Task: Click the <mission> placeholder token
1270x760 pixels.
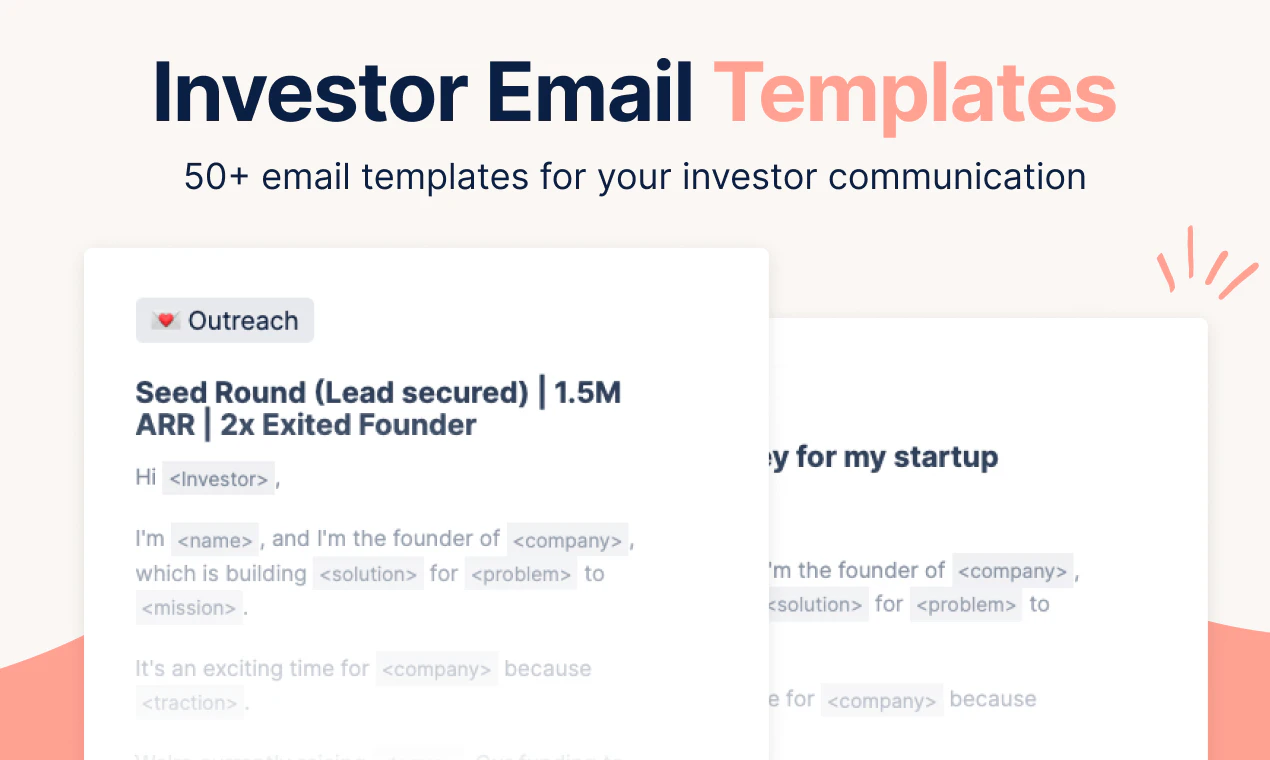Action: coord(190,608)
